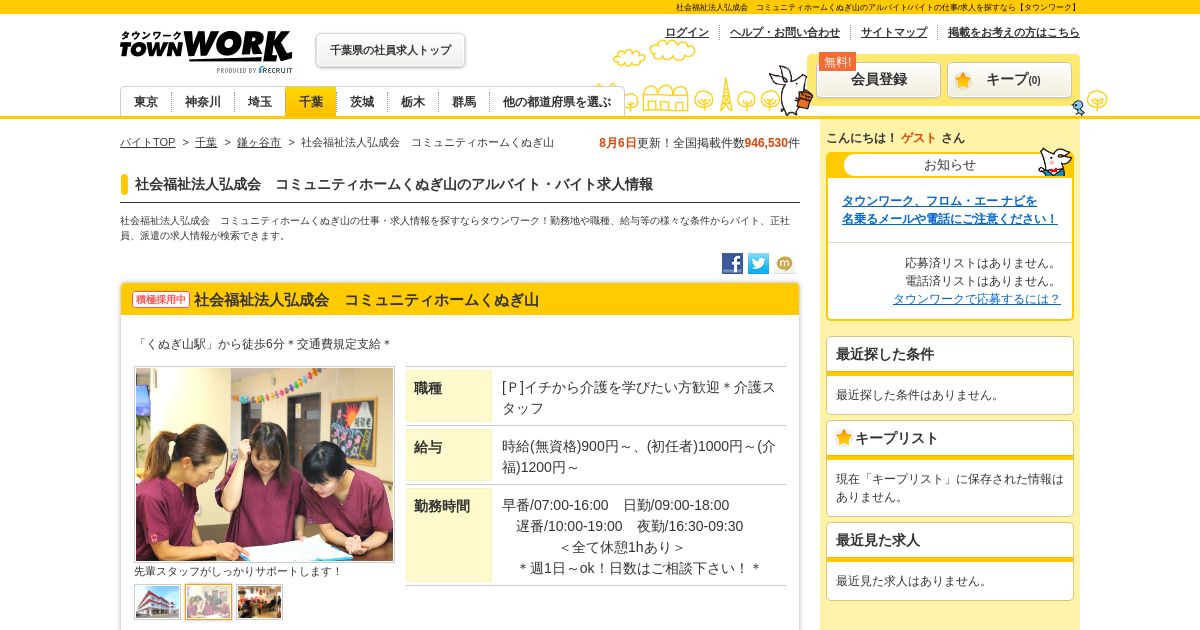Open 他の都道府県を選ぶ tab

click(x=557, y=102)
